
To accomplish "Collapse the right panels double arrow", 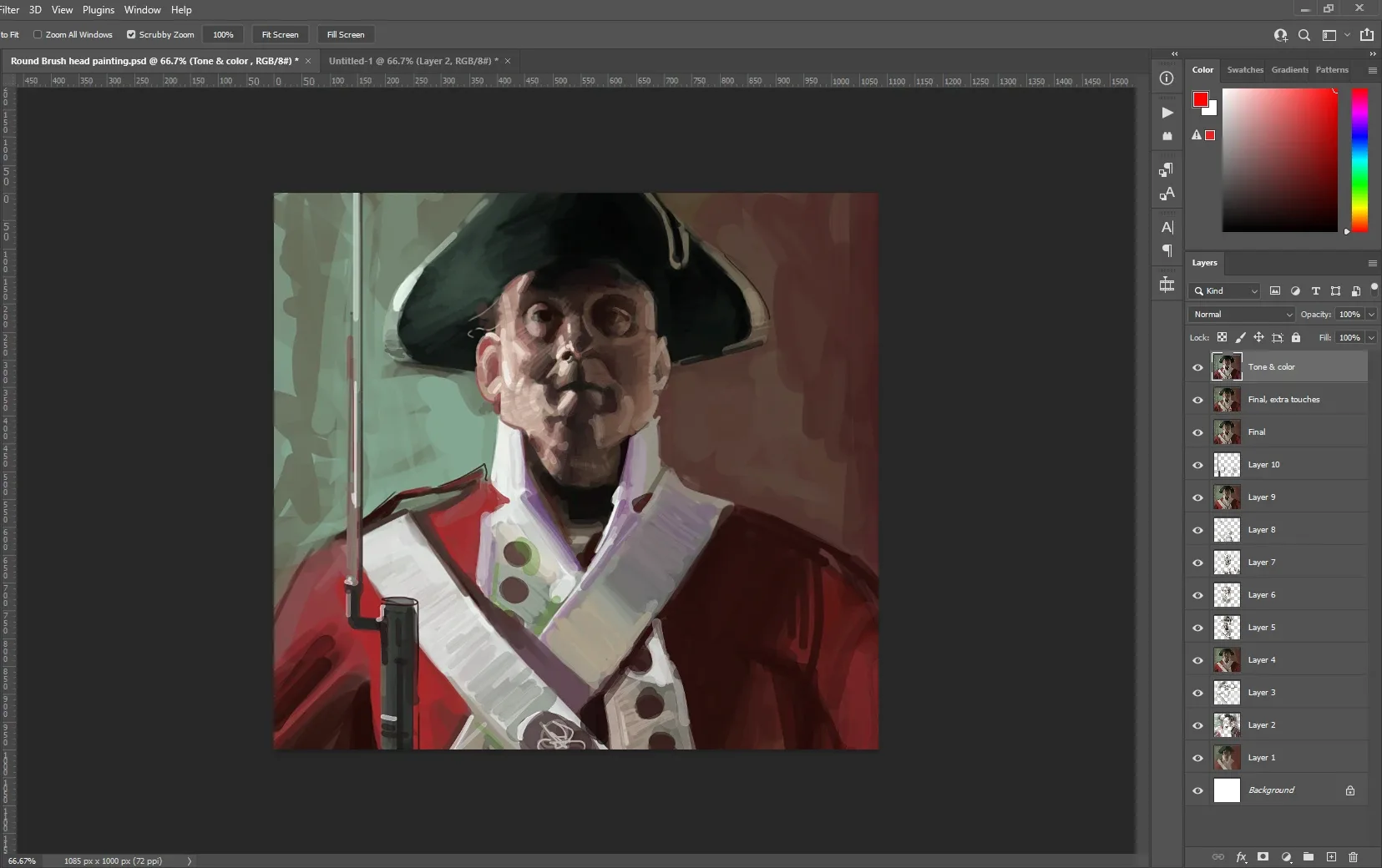I will [1372, 53].
